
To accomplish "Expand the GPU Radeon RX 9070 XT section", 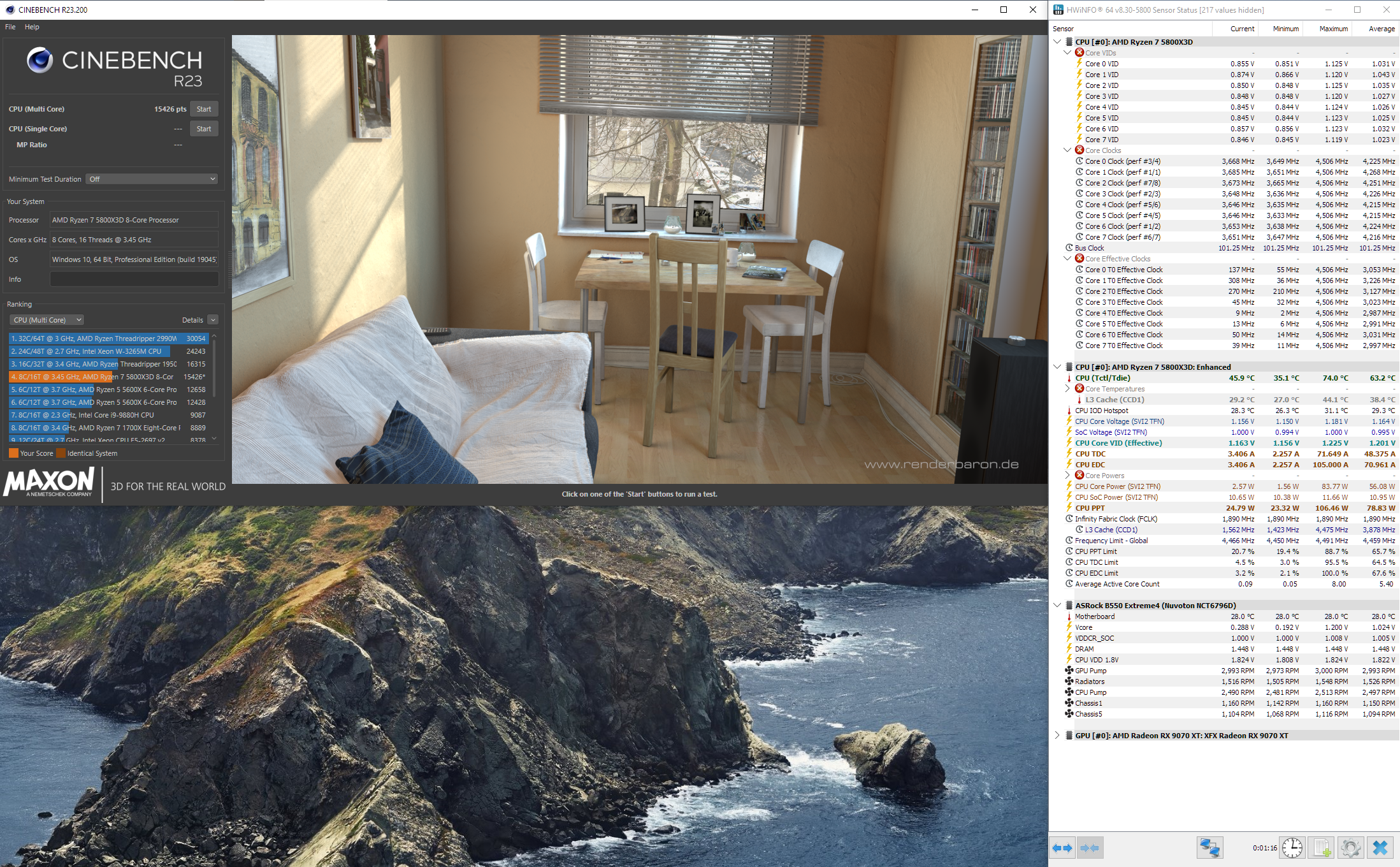I will (1057, 736).
